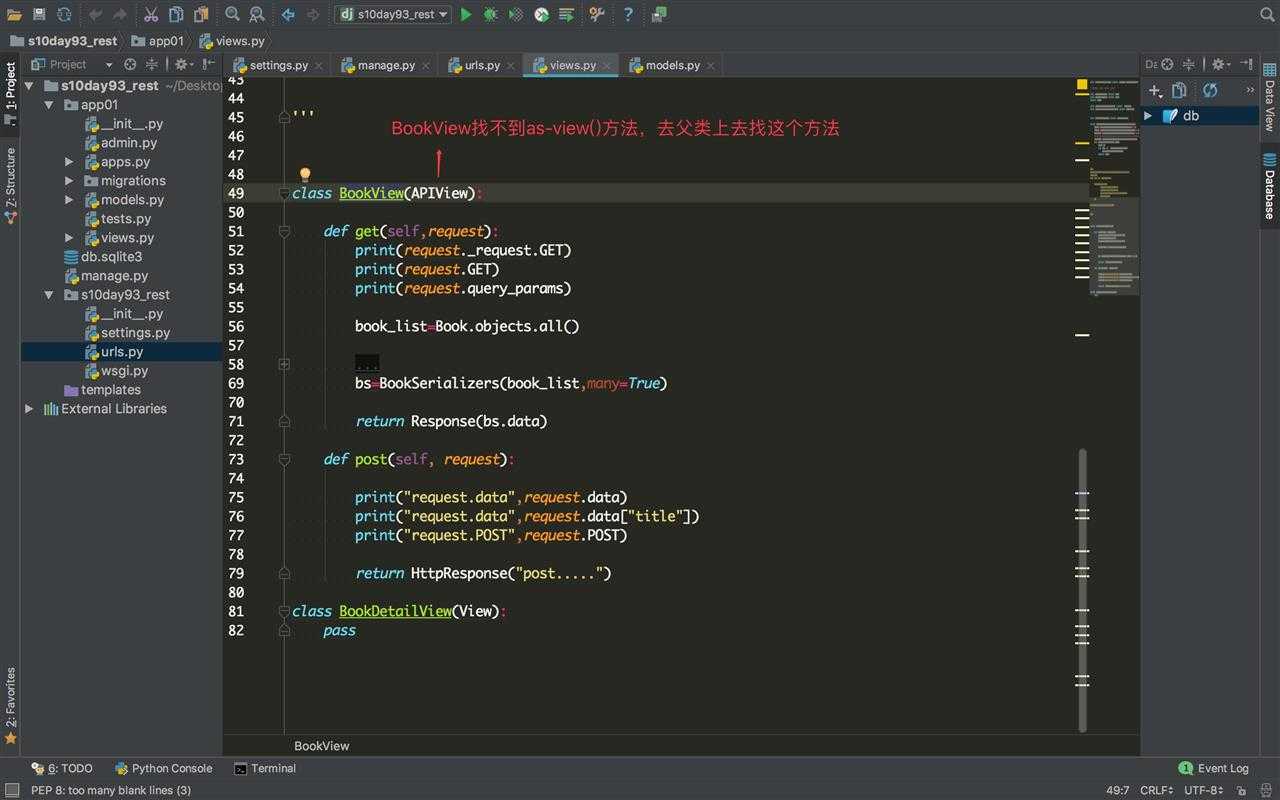Expand the models.py tree node
This screenshot has width=1280, height=800.
coord(69,200)
